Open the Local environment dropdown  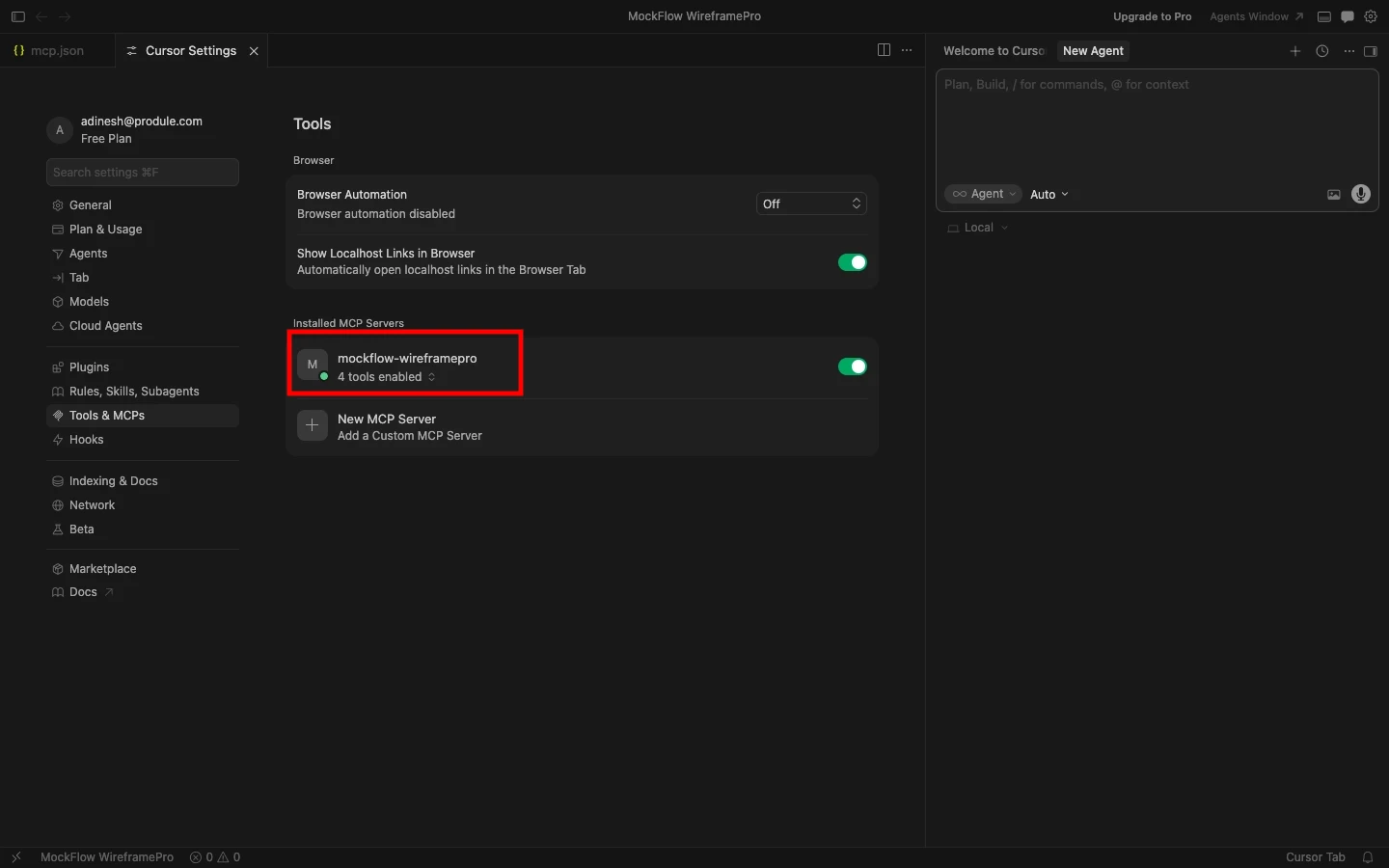pyautogui.click(x=978, y=228)
